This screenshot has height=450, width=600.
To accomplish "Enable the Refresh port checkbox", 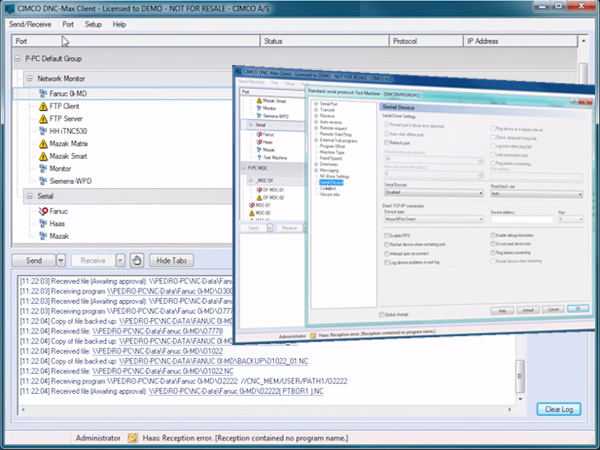I will [386, 143].
